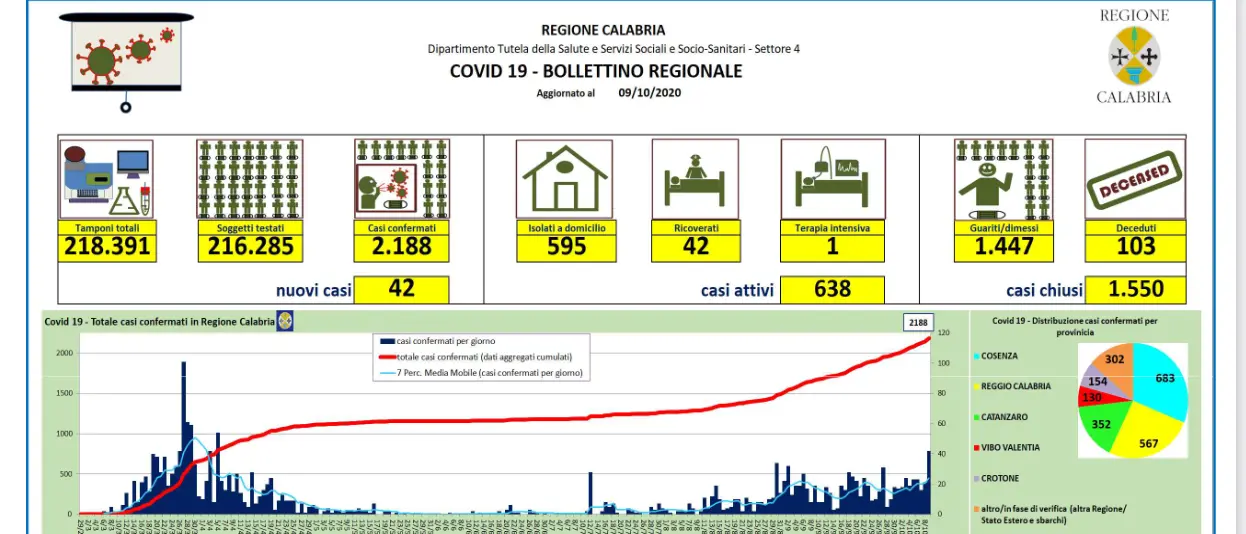Select the Soggetti testati people grid icon
The image size is (1246, 534).
click(x=250, y=179)
